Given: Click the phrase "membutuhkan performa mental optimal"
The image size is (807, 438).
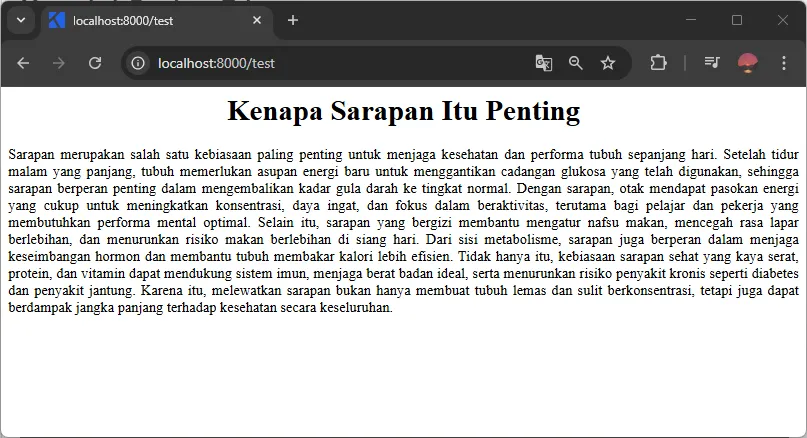Looking at the screenshot, I should tap(129, 222).
